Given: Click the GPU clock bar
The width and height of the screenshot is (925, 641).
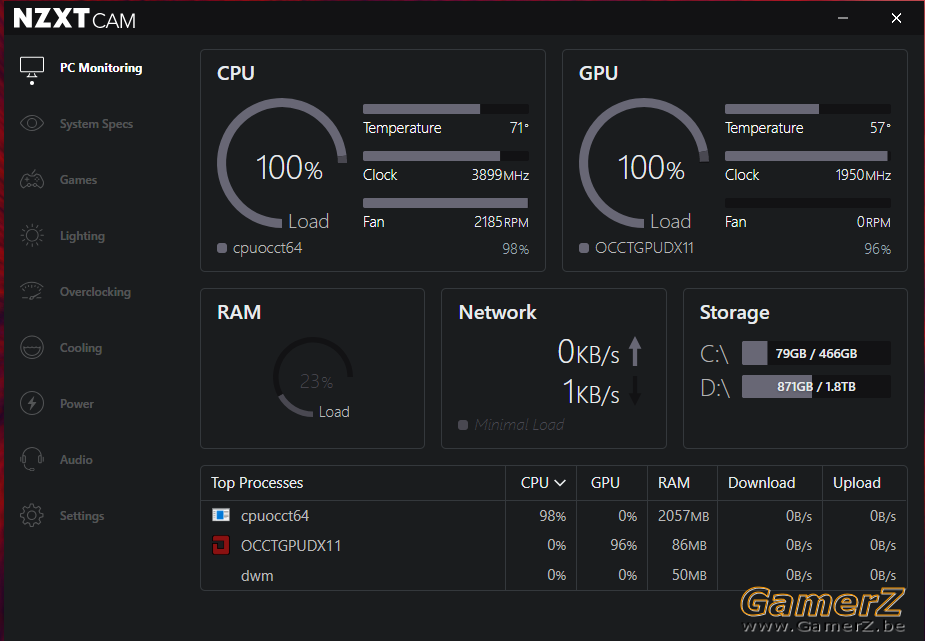Looking at the screenshot, I should pyautogui.click(x=808, y=156).
